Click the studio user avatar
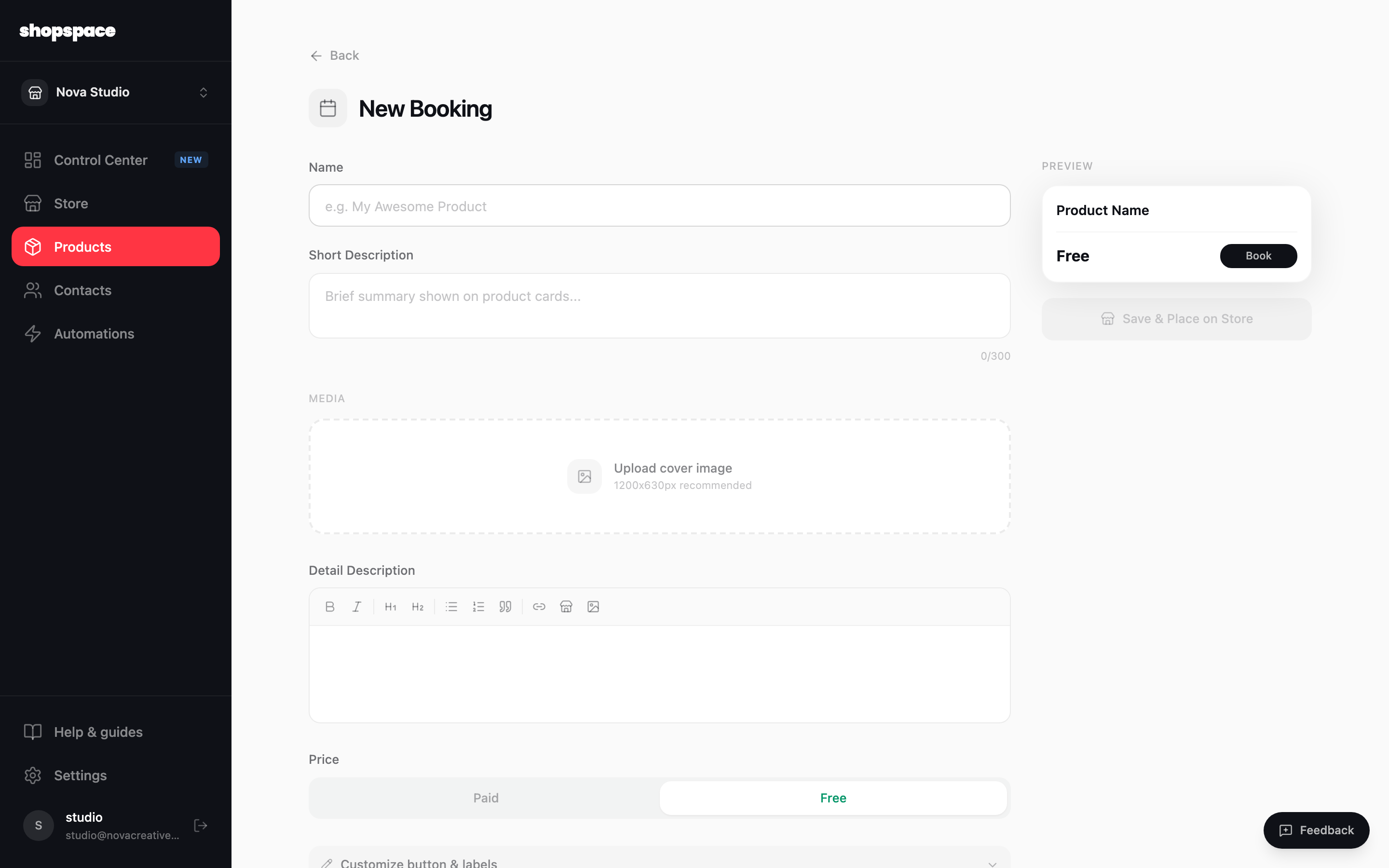The width and height of the screenshot is (1389, 868). pos(39,826)
